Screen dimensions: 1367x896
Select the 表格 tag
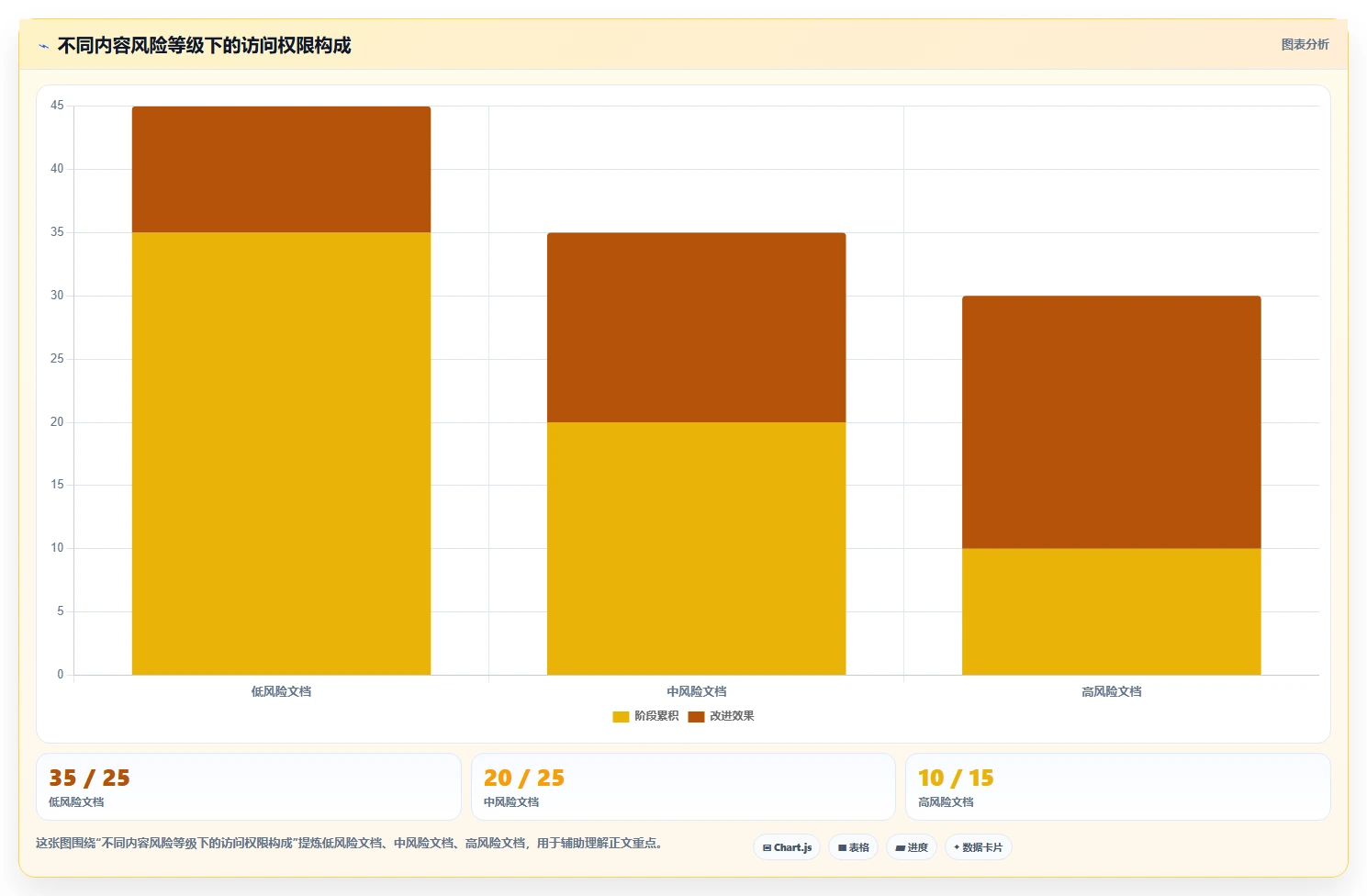pyautogui.click(x=854, y=847)
